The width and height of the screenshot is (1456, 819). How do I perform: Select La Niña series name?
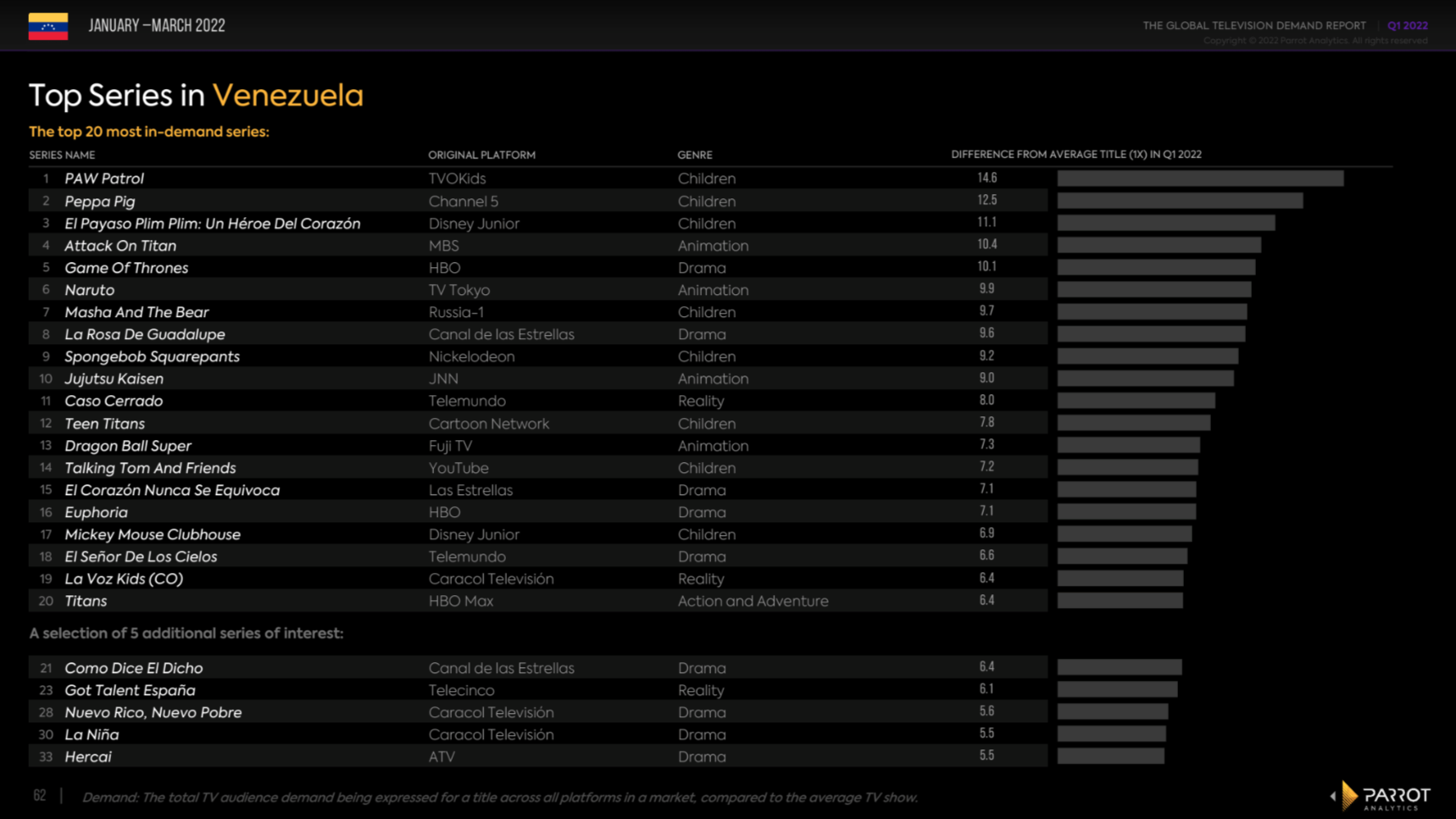pos(92,735)
